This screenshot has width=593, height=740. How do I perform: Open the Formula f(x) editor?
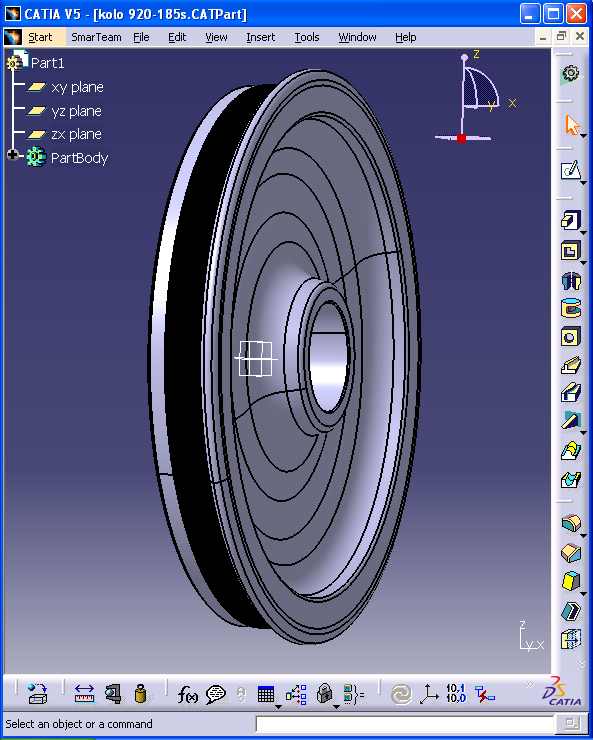point(187,694)
